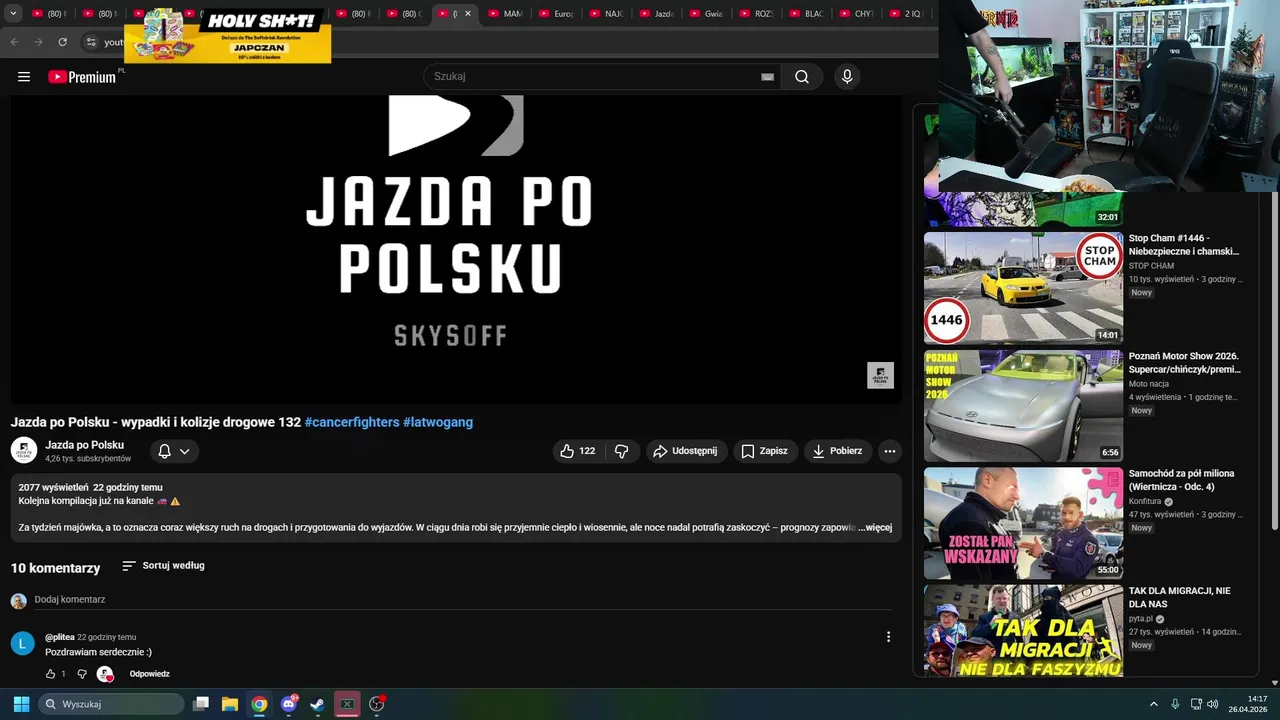The image size is (1280, 720).
Task: View site information icon in address bar
Action: pos(90,42)
